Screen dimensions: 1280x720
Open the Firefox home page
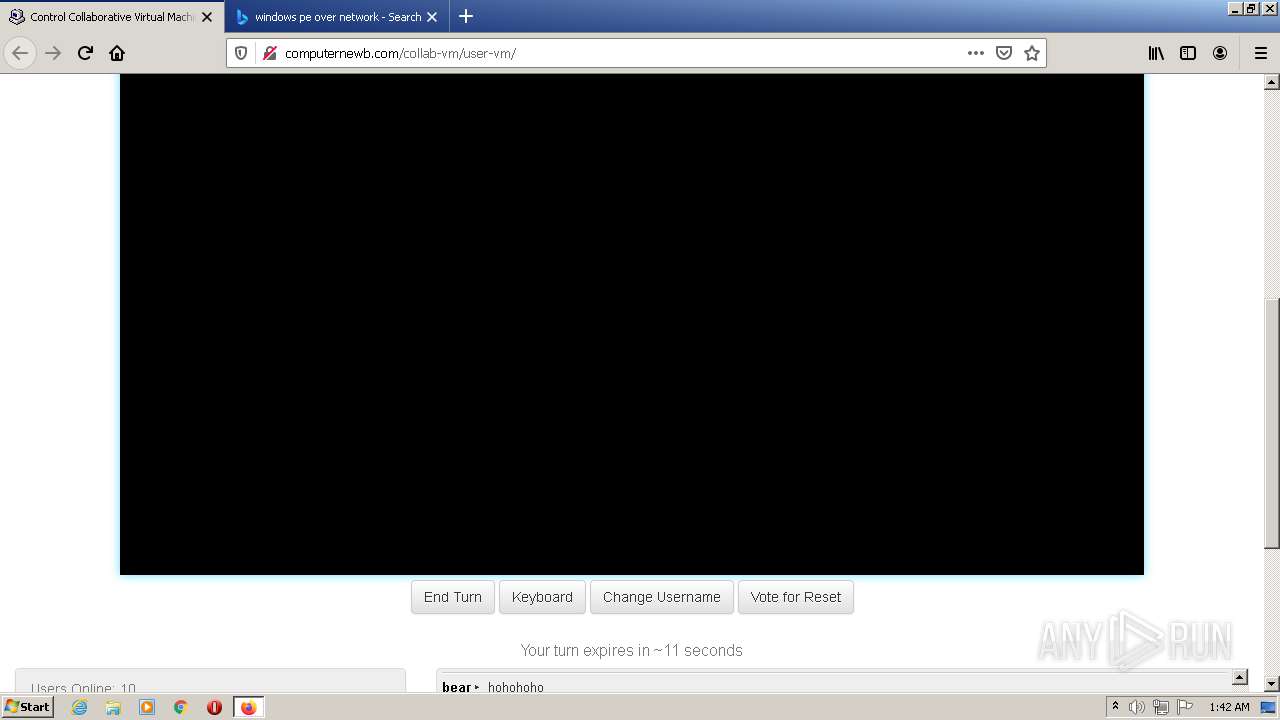point(117,53)
